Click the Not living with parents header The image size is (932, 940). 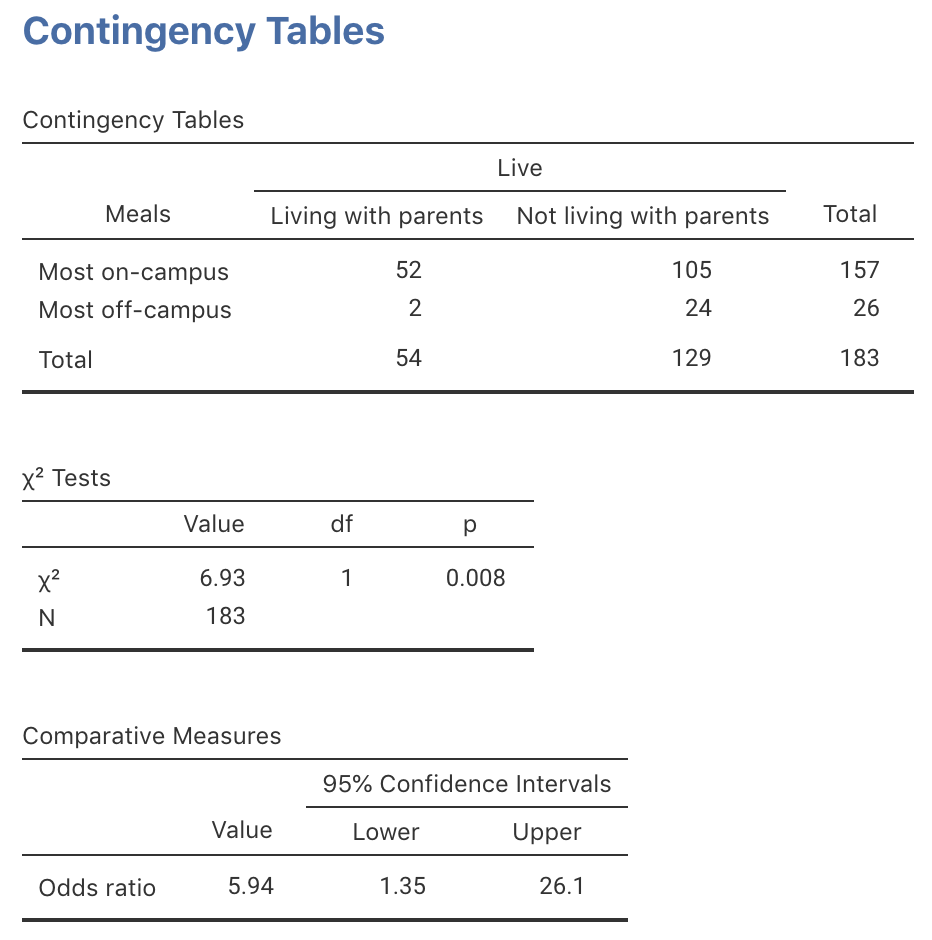[642, 216]
